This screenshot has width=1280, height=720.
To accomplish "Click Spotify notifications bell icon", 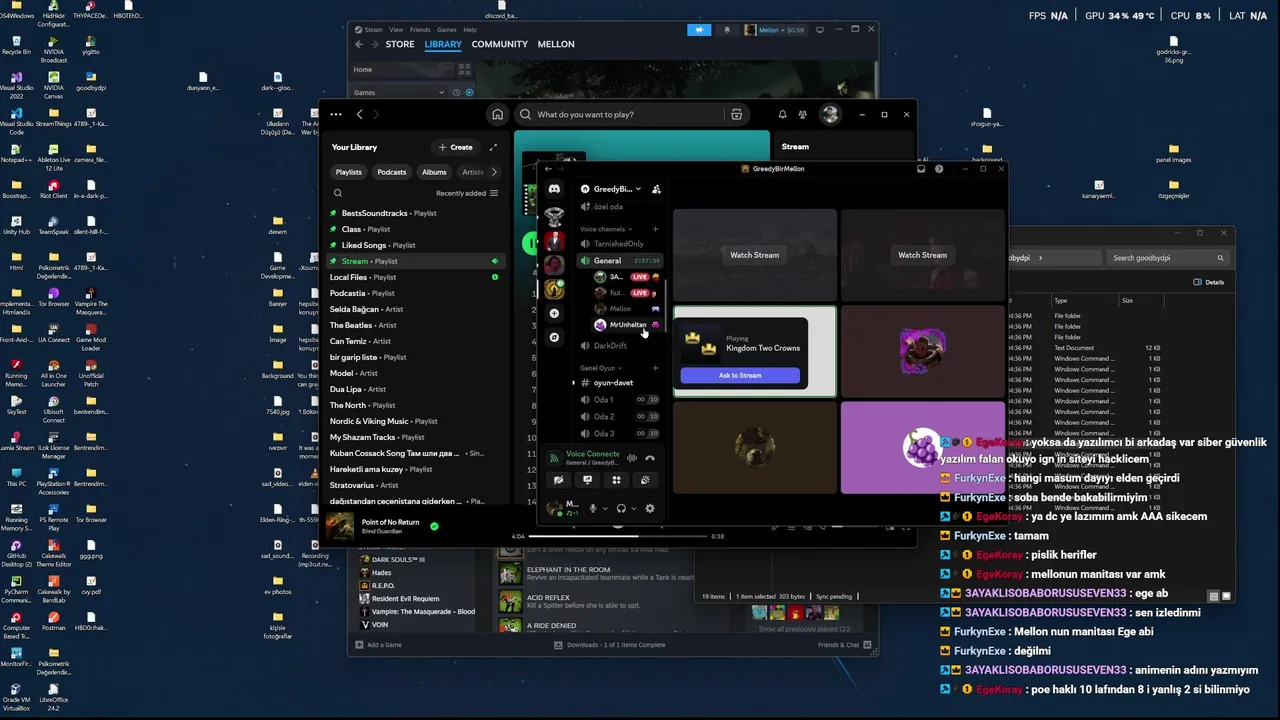I will click(782, 114).
